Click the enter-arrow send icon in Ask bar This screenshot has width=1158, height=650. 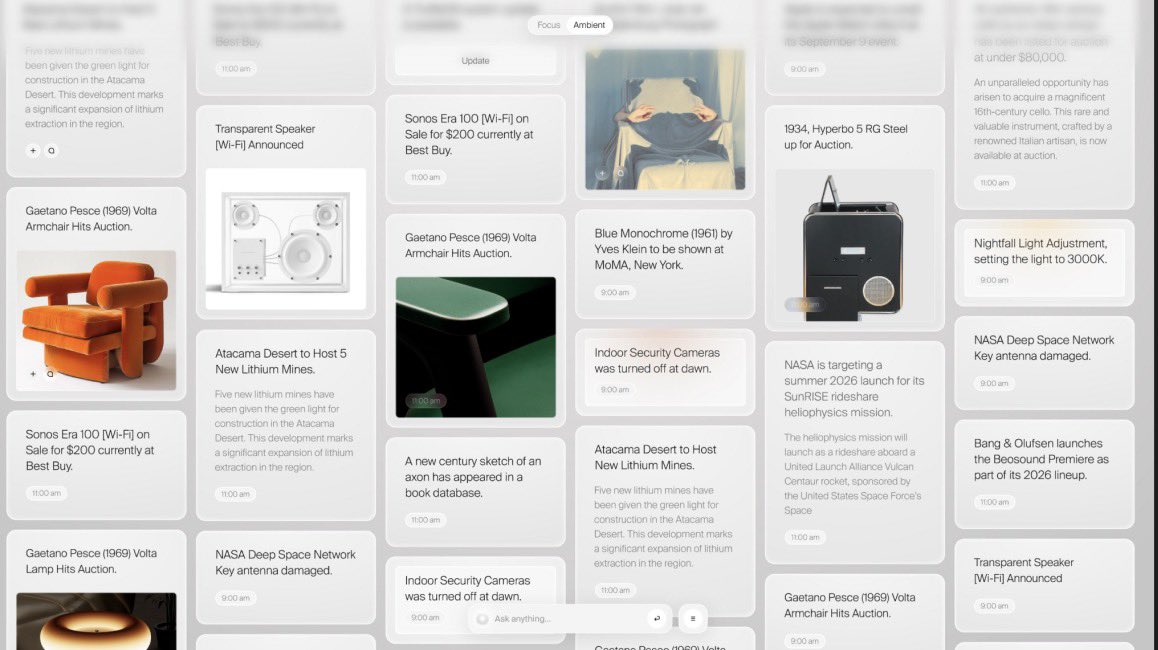(657, 618)
